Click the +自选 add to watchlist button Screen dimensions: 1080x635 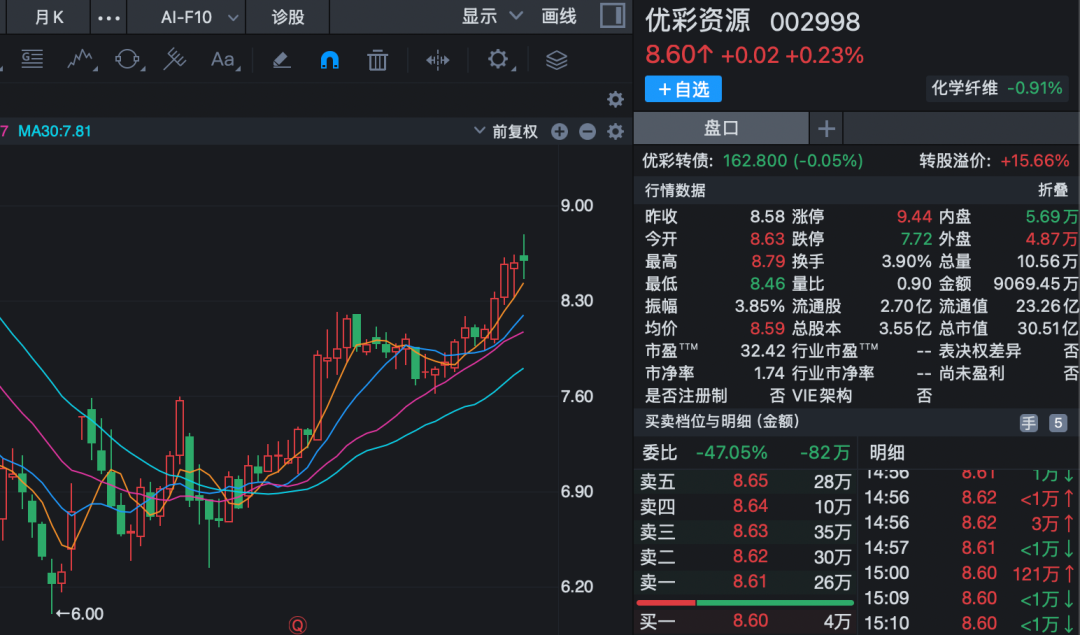[683, 89]
